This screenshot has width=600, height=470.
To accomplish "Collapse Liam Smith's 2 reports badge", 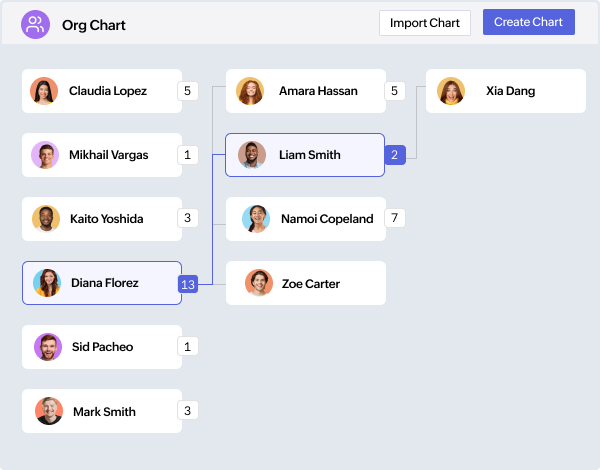I will coord(395,155).
